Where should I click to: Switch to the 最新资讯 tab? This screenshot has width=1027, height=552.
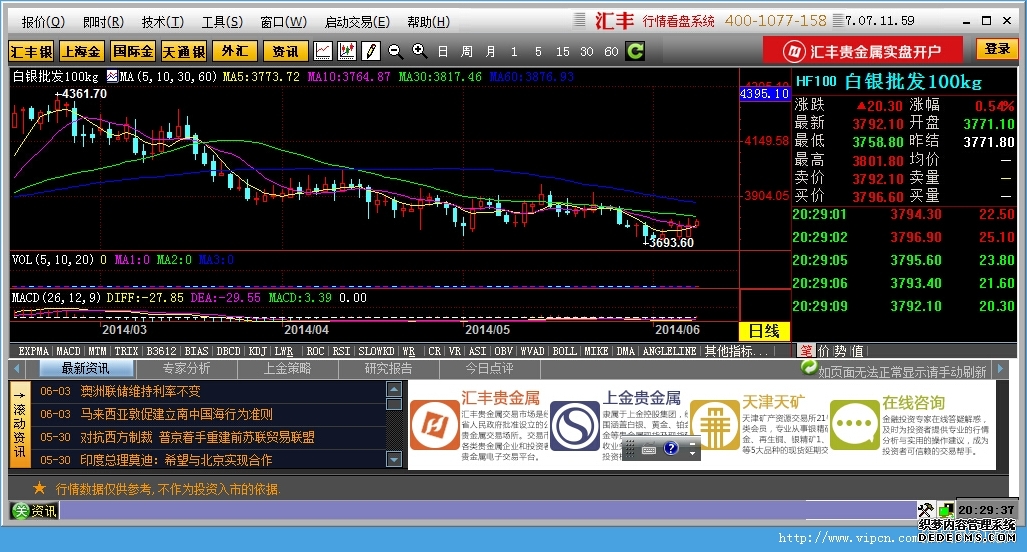[85, 369]
